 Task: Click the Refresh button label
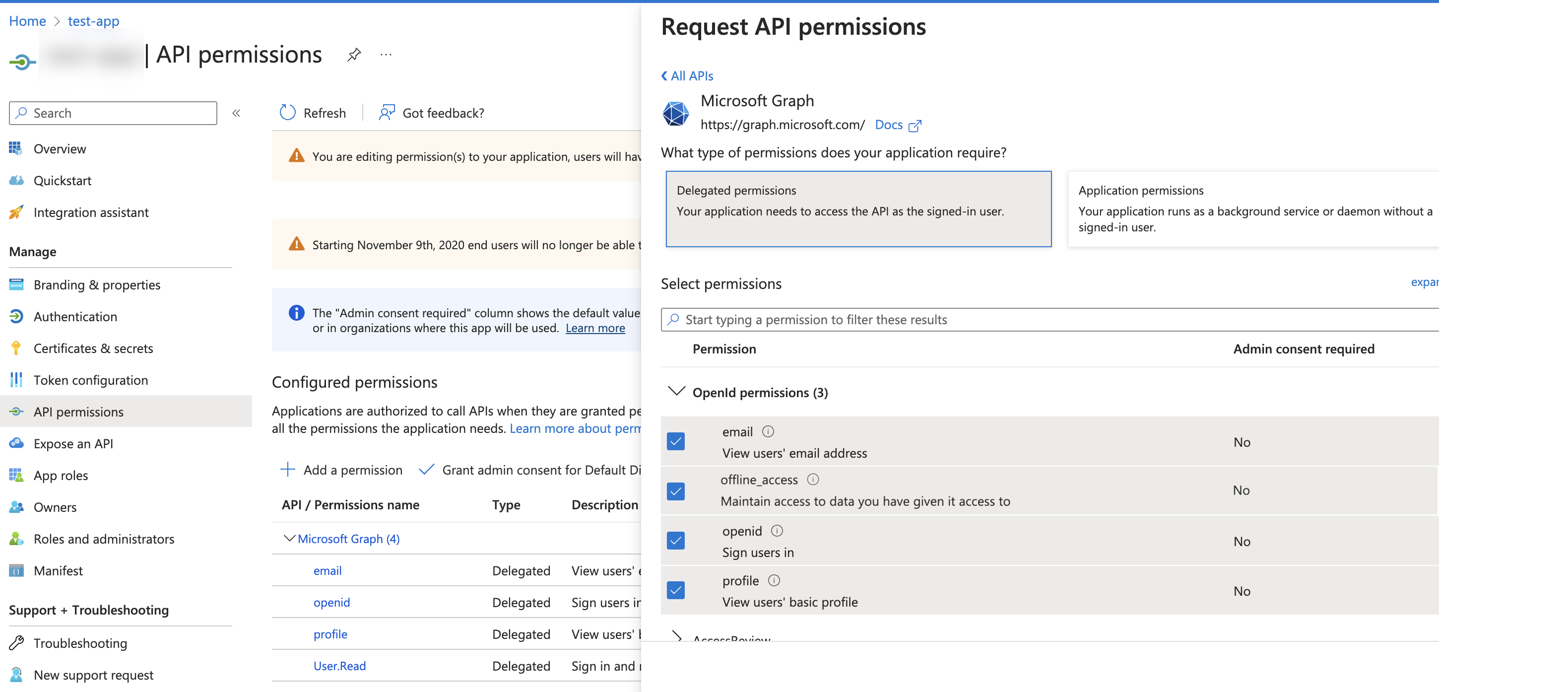coord(325,113)
